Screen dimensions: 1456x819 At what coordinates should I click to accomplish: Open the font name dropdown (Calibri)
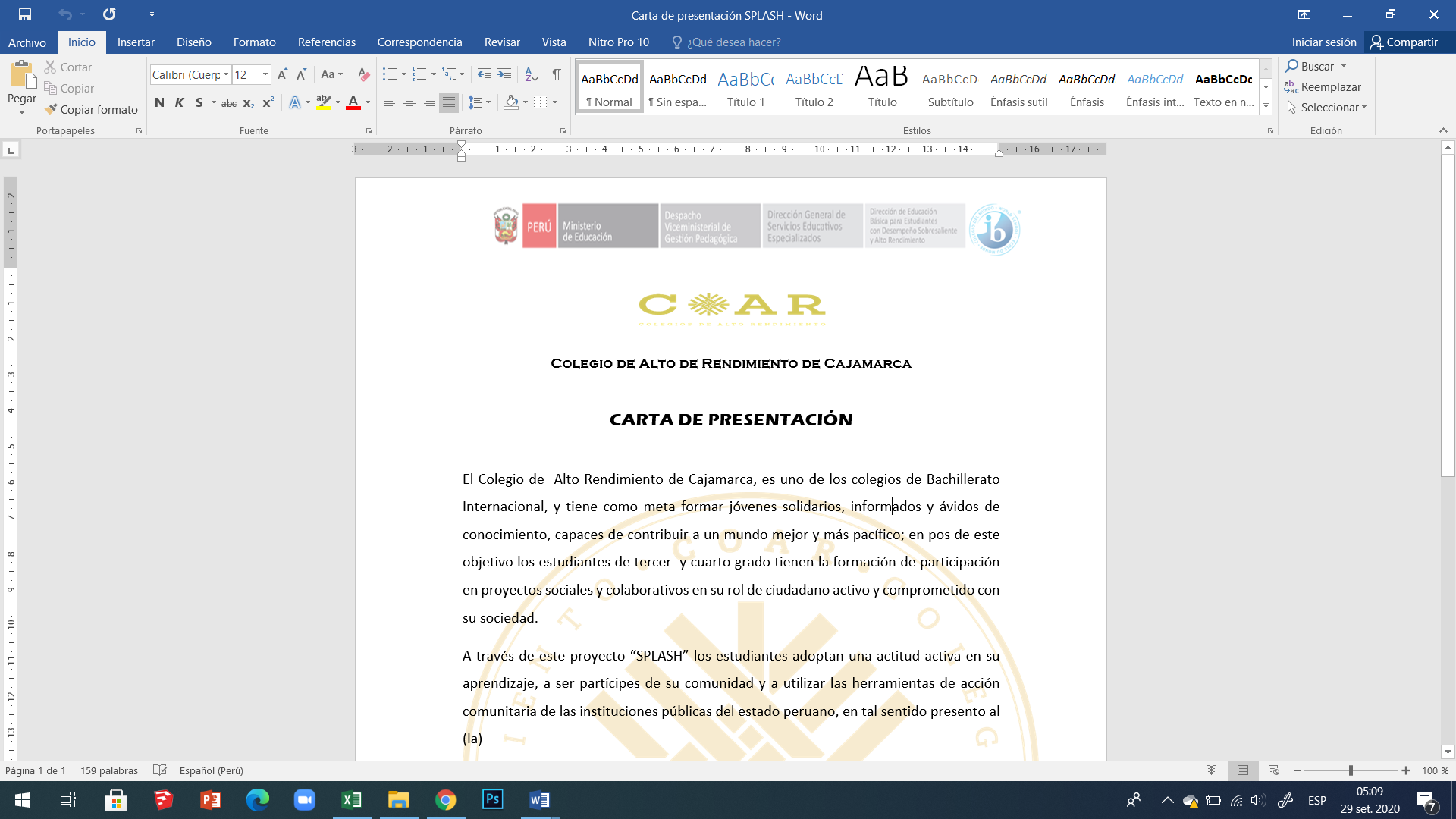226,74
